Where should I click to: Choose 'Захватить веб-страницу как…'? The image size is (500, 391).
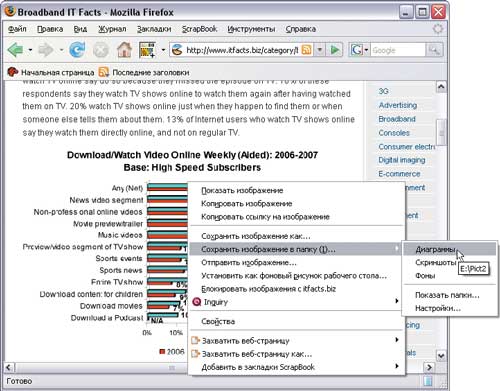[x=297, y=354]
